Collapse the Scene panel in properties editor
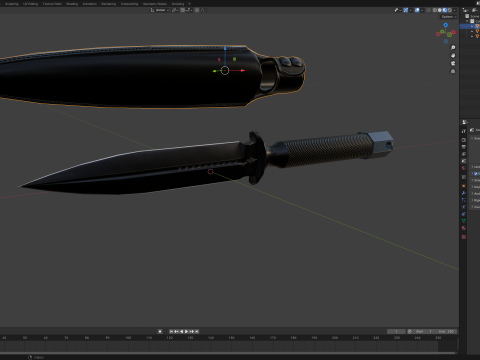 475,138
